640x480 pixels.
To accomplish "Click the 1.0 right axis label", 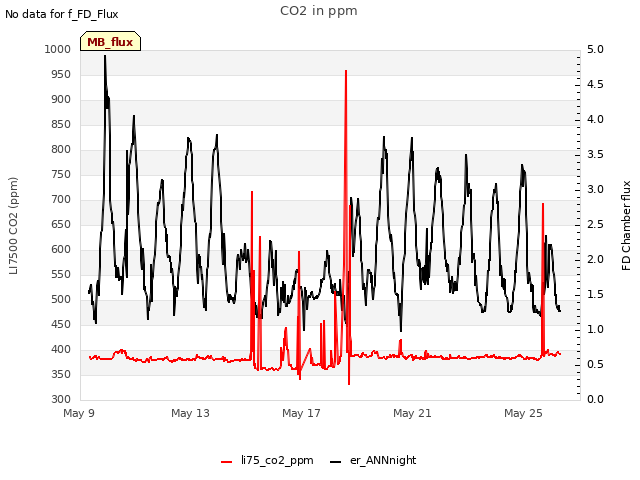I will click(x=595, y=329).
